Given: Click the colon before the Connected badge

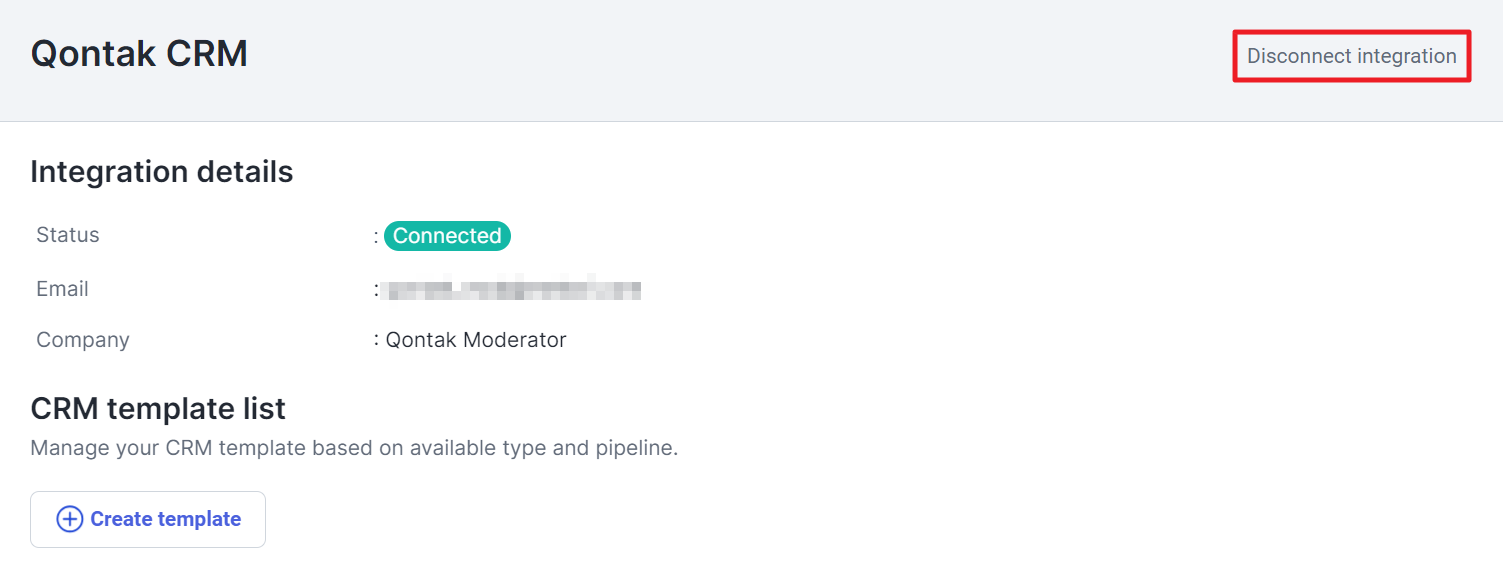Looking at the screenshot, I should coord(376,237).
